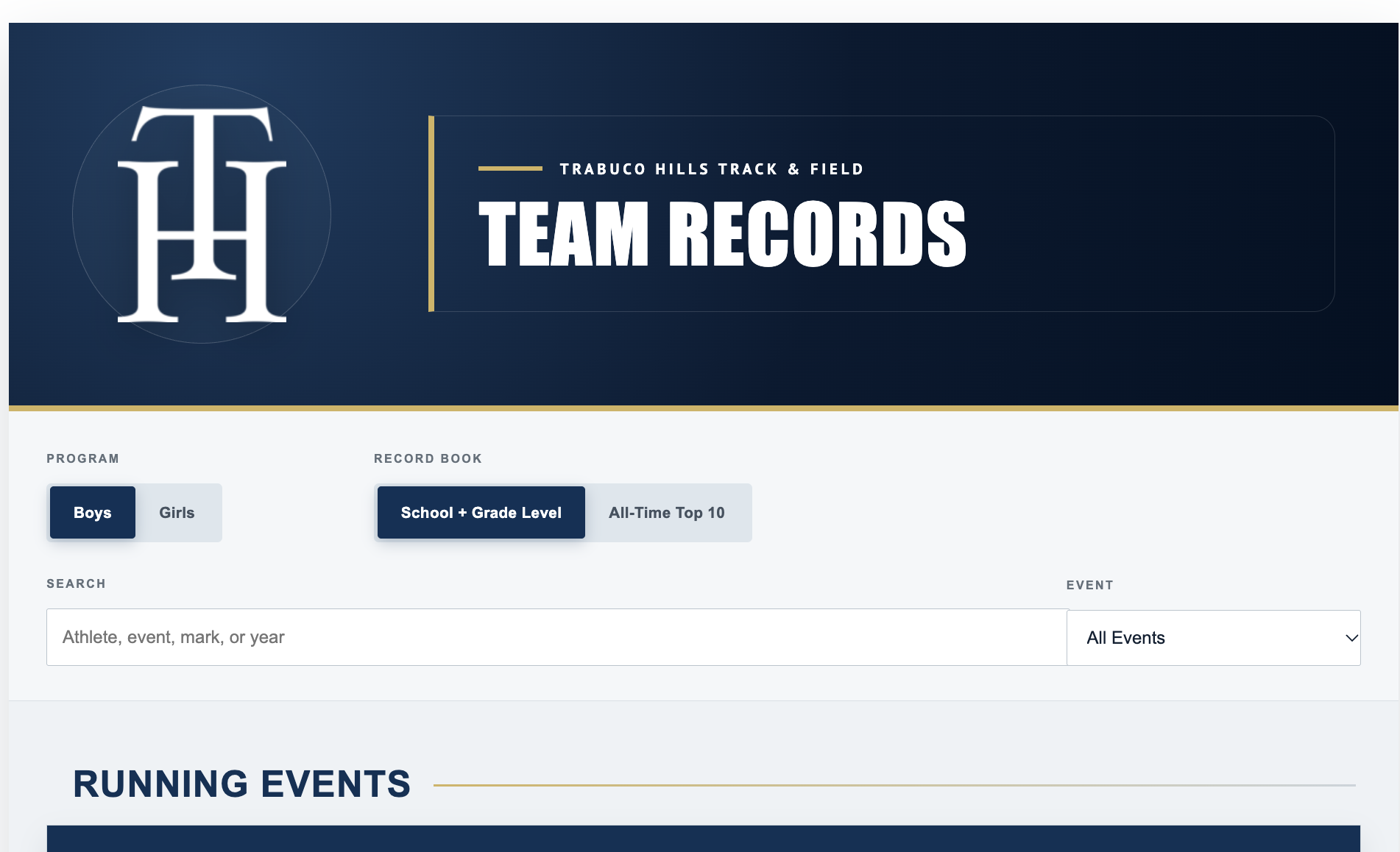Focus the athlete search field
Viewport: 1400px width, 852px height.
click(557, 637)
